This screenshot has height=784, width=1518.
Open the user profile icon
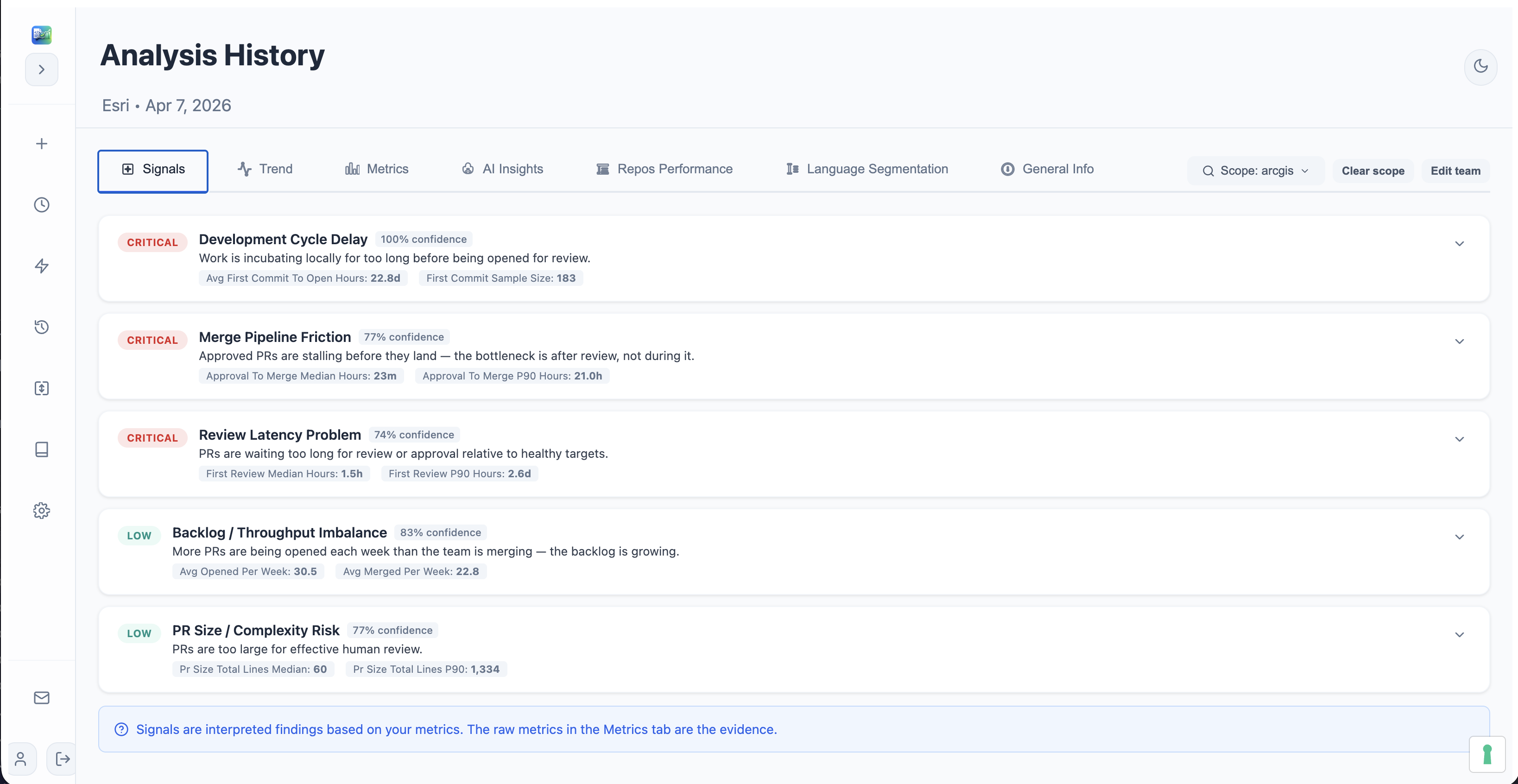point(21,759)
